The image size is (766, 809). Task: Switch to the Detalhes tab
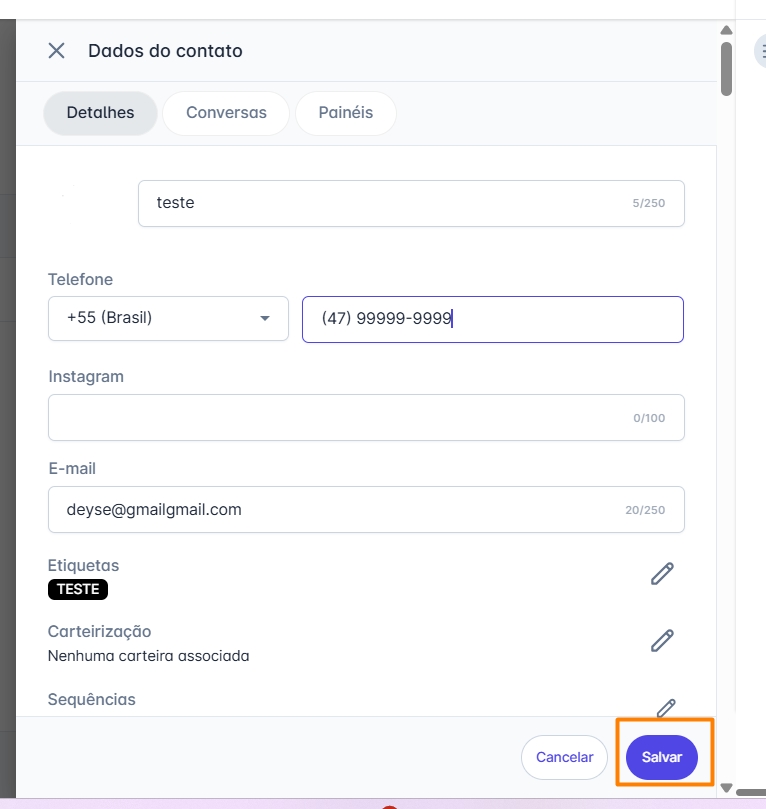(x=100, y=113)
